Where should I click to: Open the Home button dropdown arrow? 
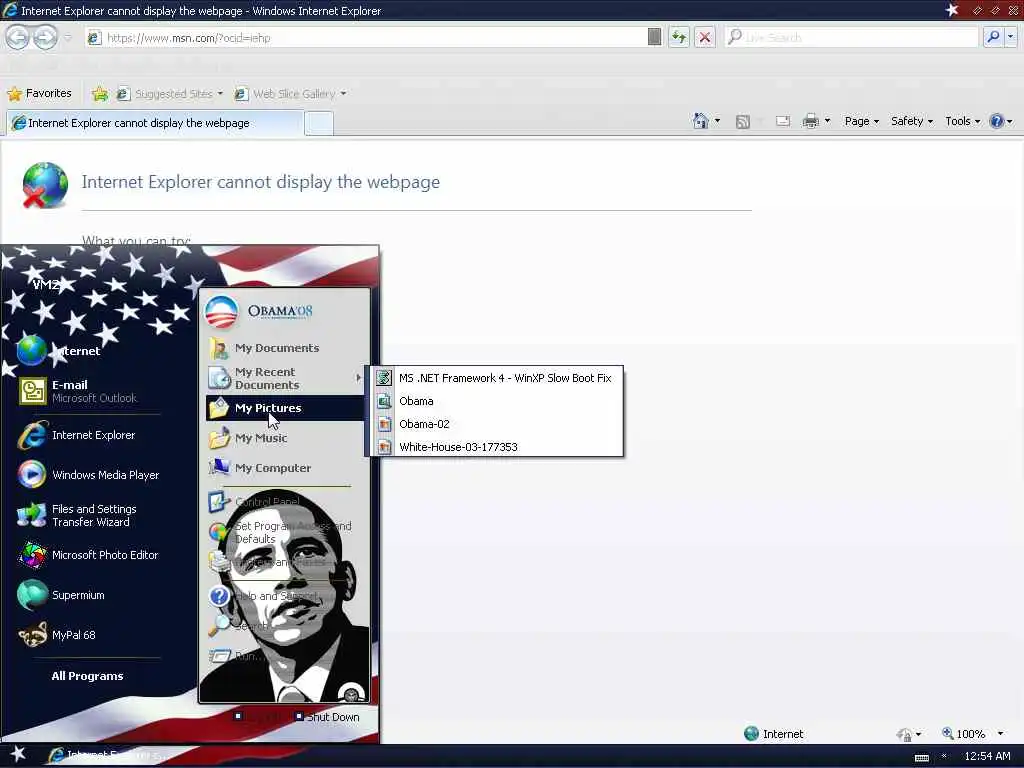(x=718, y=121)
